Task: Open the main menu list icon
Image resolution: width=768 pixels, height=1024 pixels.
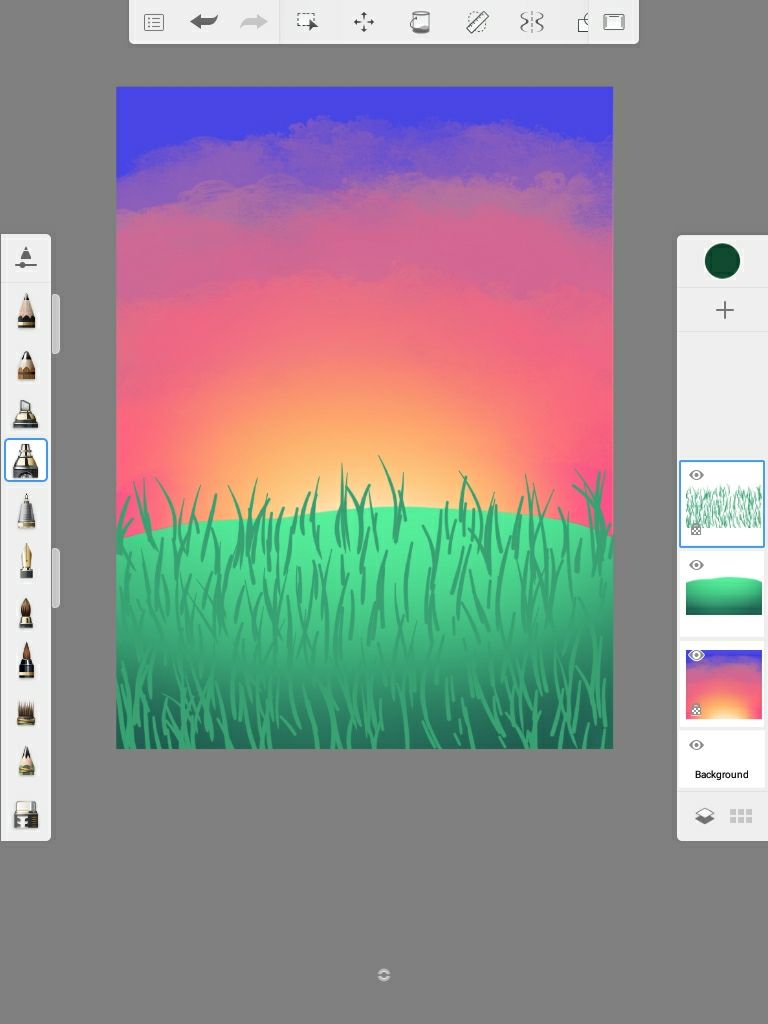Action: point(153,23)
